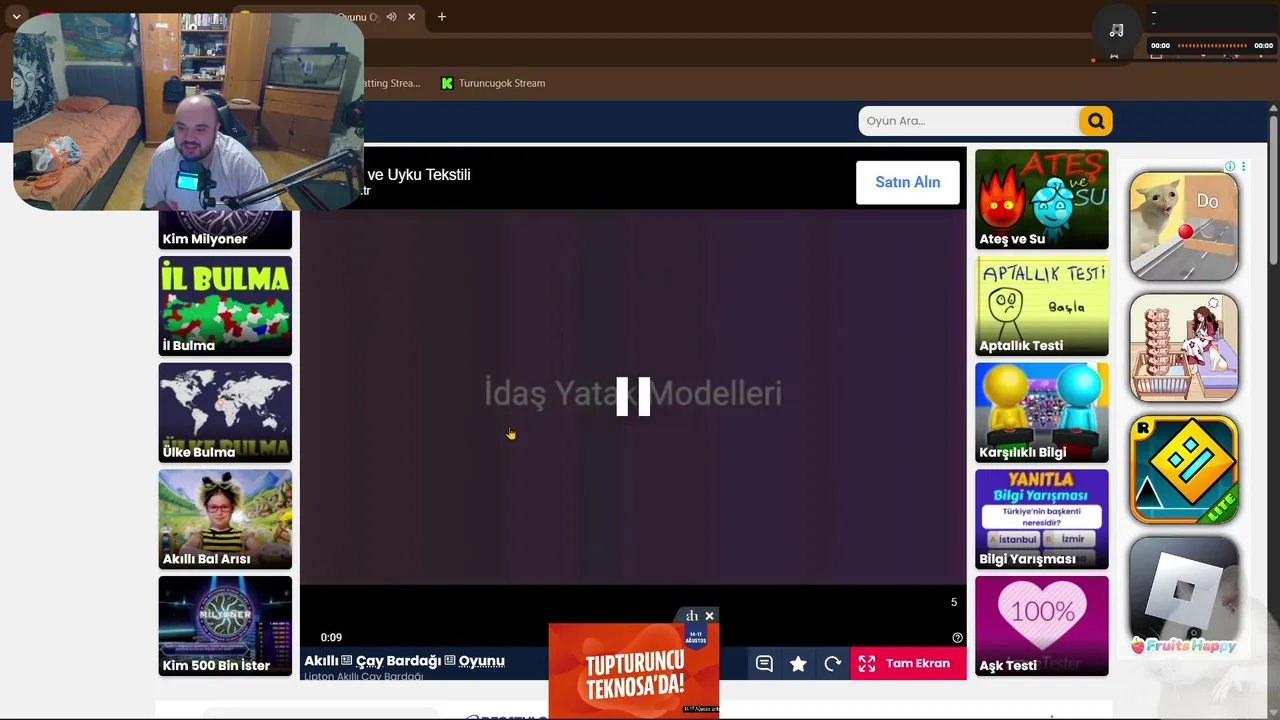Open the ad options three-dot menu

(x=1243, y=166)
